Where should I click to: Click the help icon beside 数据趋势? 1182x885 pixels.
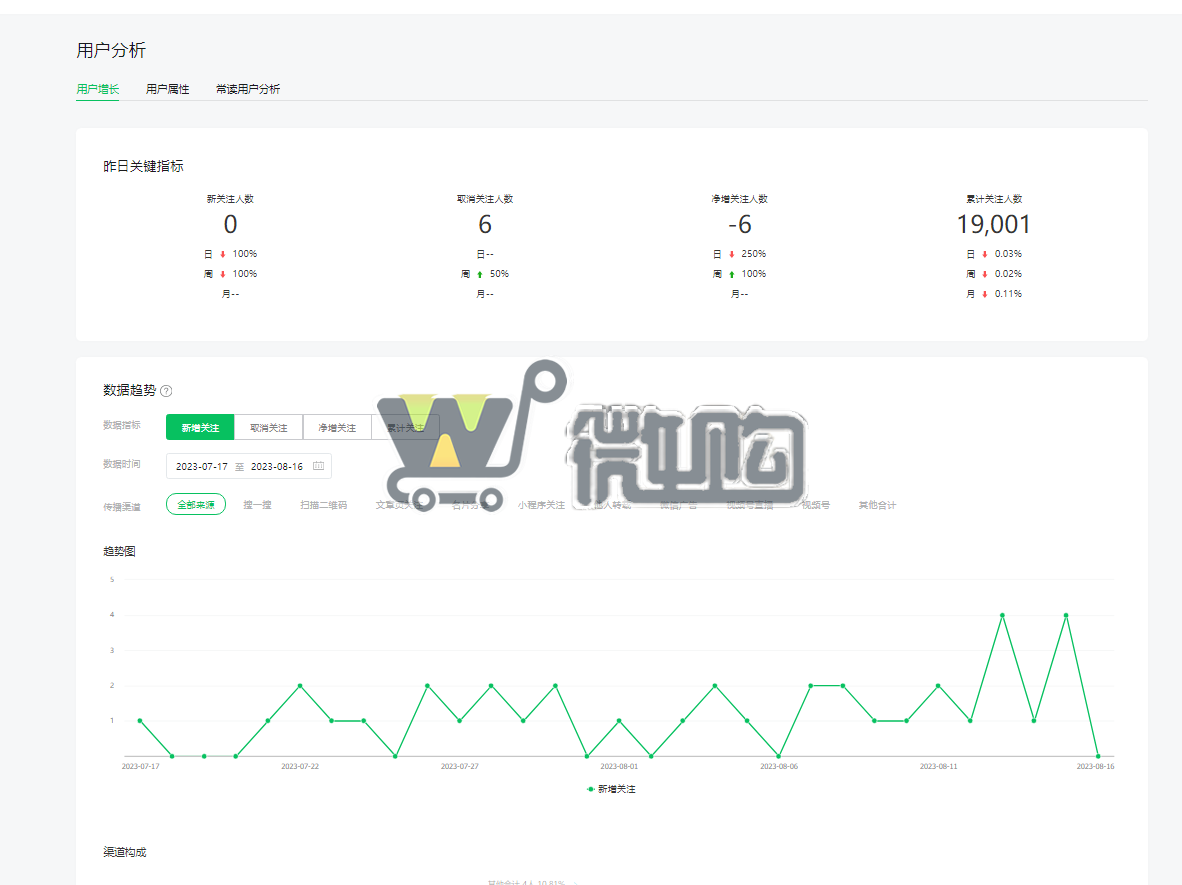(166, 391)
